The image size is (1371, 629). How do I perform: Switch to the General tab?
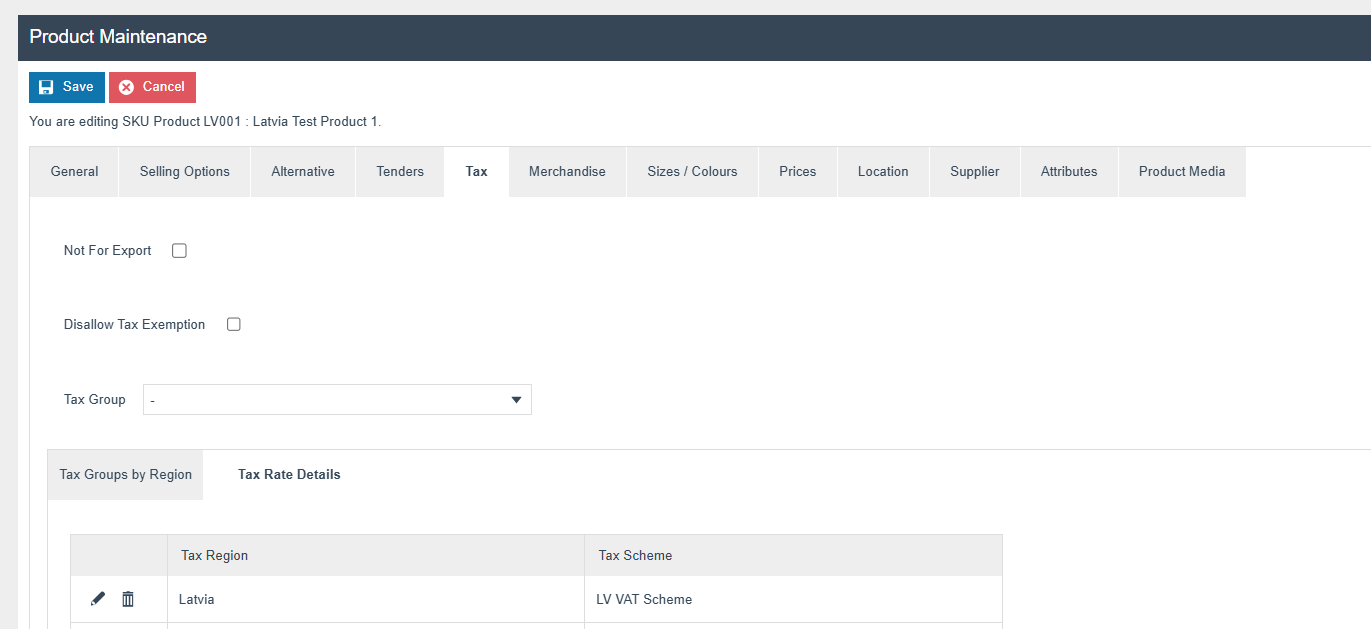75,172
